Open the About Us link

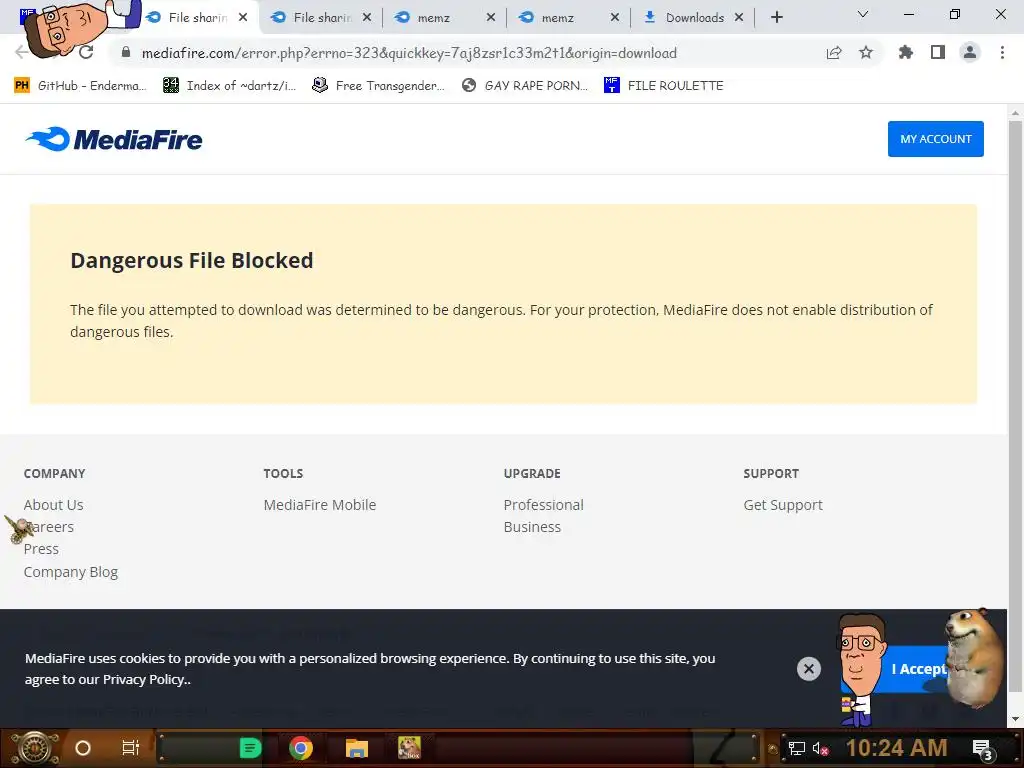[x=54, y=505]
